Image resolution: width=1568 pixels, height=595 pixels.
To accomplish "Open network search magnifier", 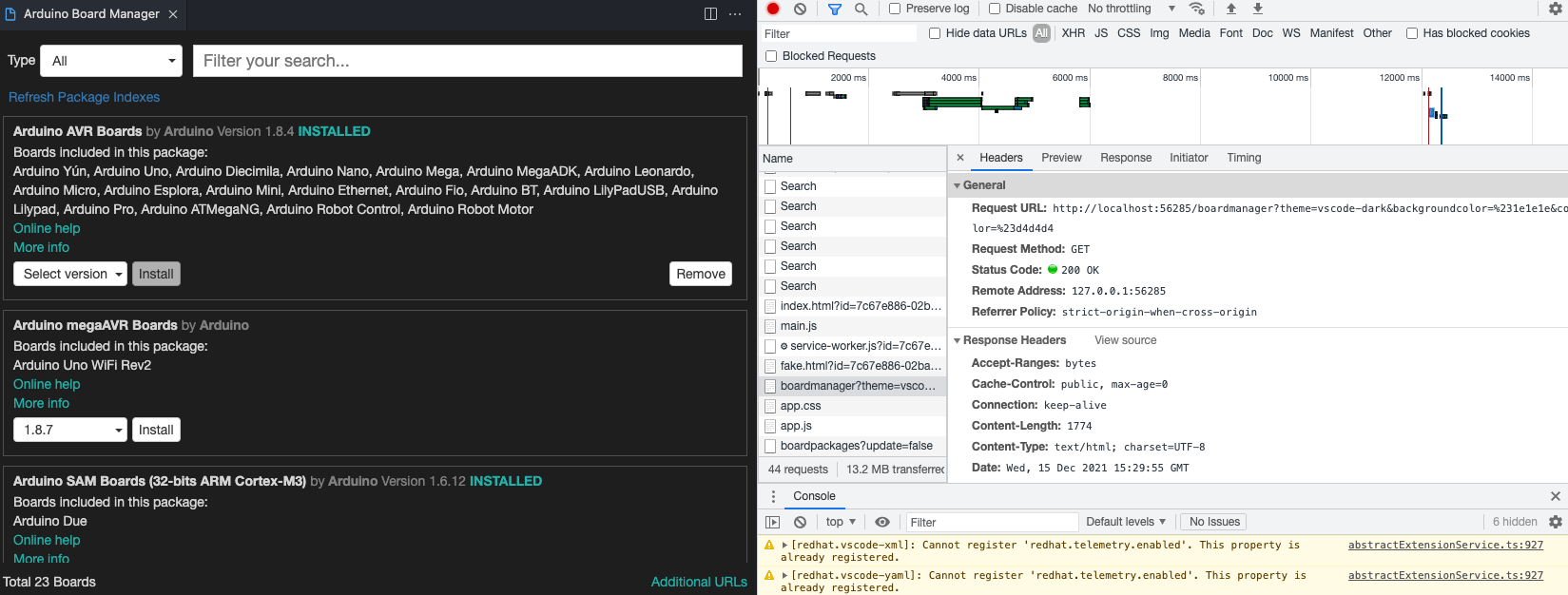I will (x=861, y=9).
